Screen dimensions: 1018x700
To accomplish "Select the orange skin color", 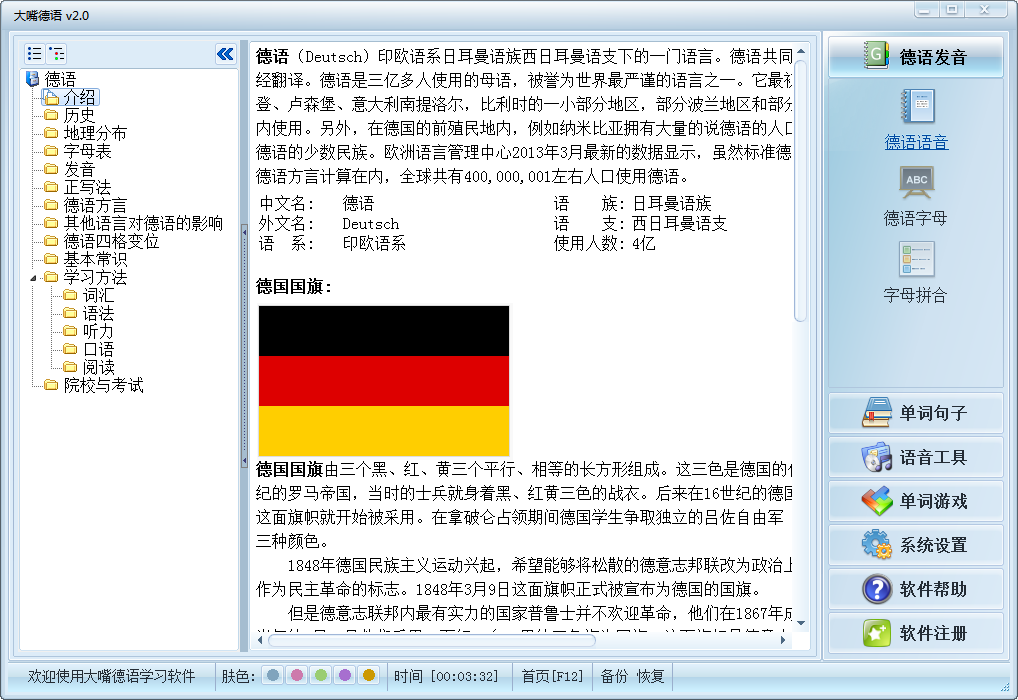I will tap(369, 676).
